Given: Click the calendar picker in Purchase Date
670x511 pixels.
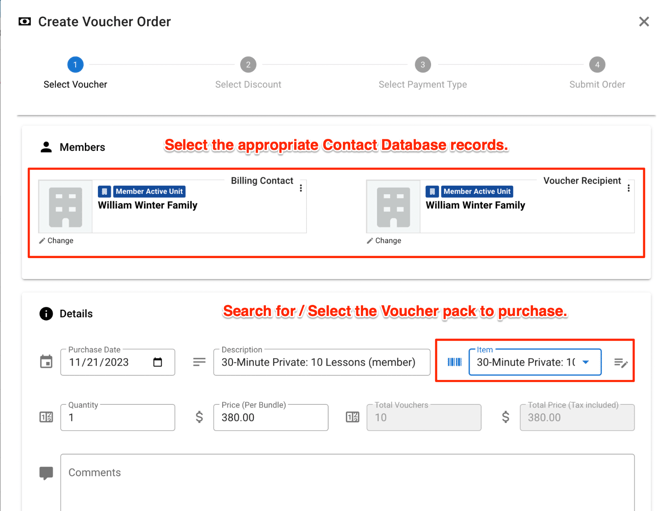Looking at the screenshot, I should coord(157,362).
